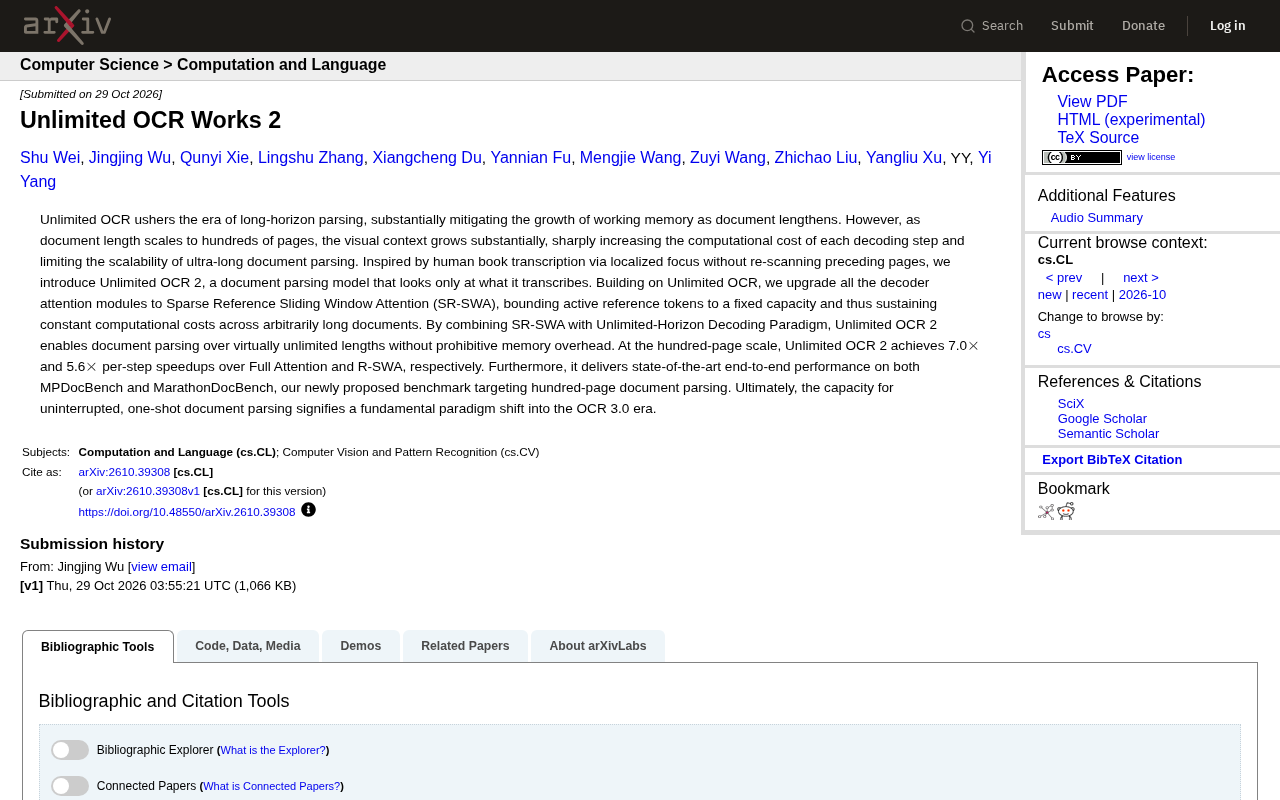
Task: Open the Creative Commons BY license badge
Action: (1082, 157)
